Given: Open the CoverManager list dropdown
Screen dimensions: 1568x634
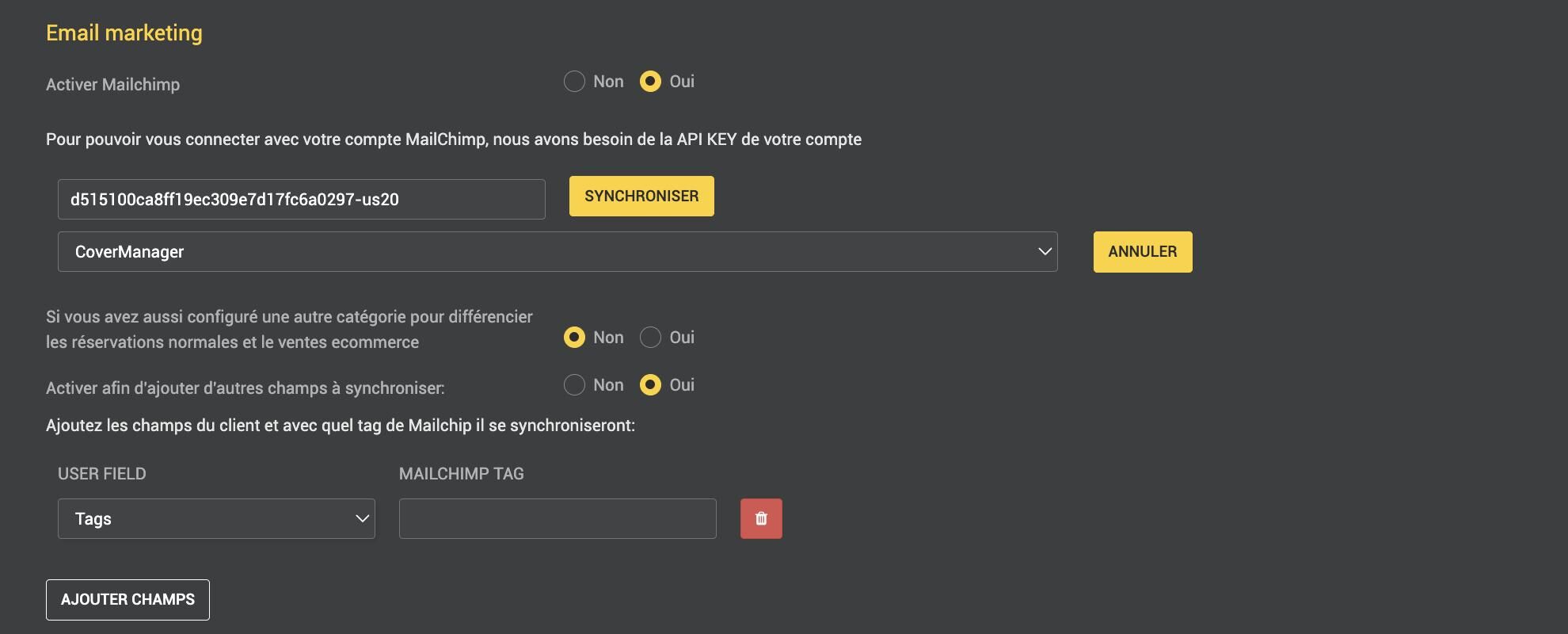Looking at the screenshot, I should coord(558,252).
